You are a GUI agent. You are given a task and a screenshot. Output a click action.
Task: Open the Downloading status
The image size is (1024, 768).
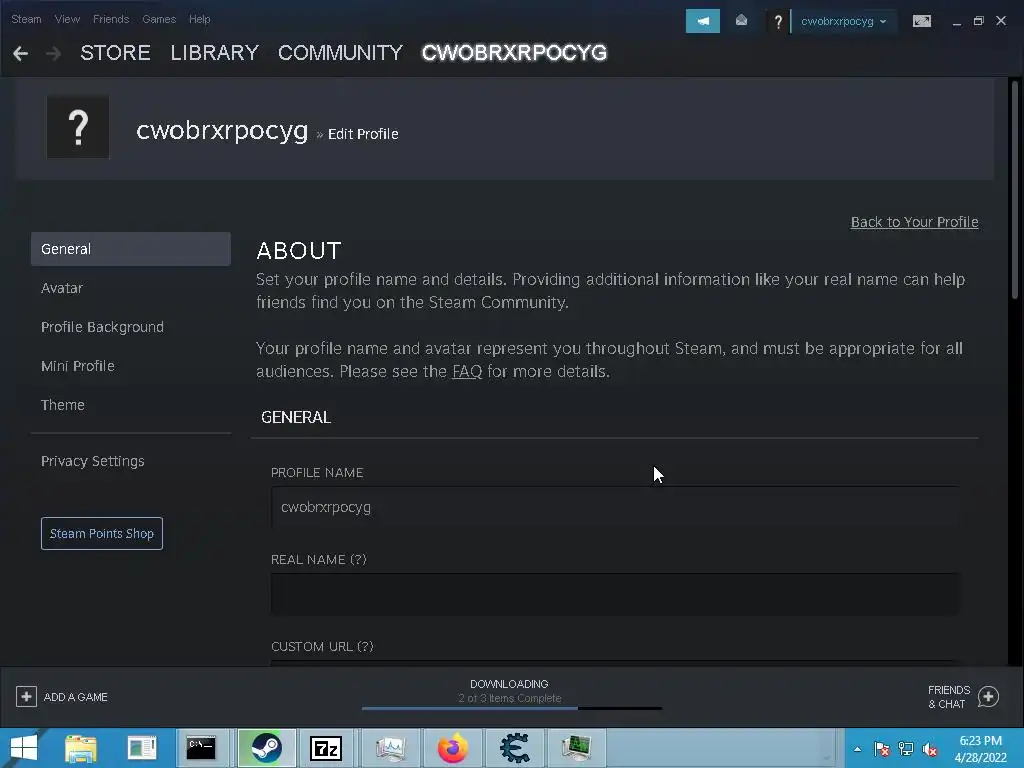tap(509, 684)
